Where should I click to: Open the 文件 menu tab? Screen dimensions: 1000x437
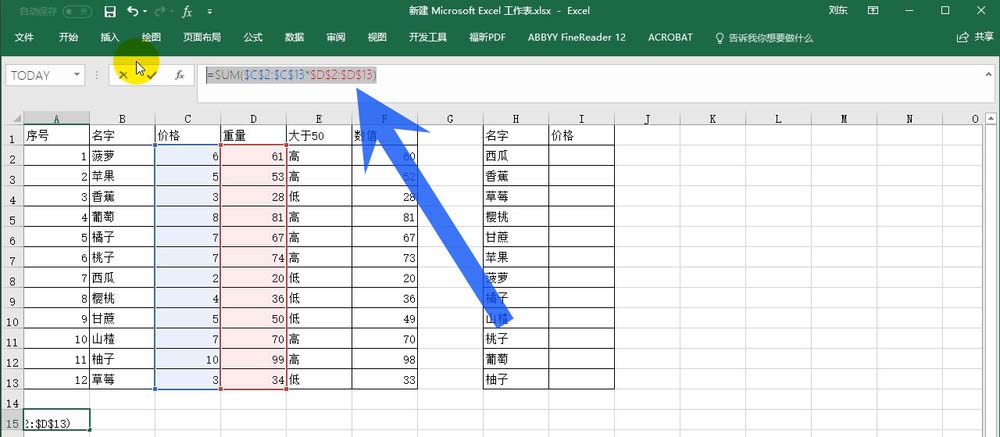[24, 38]
